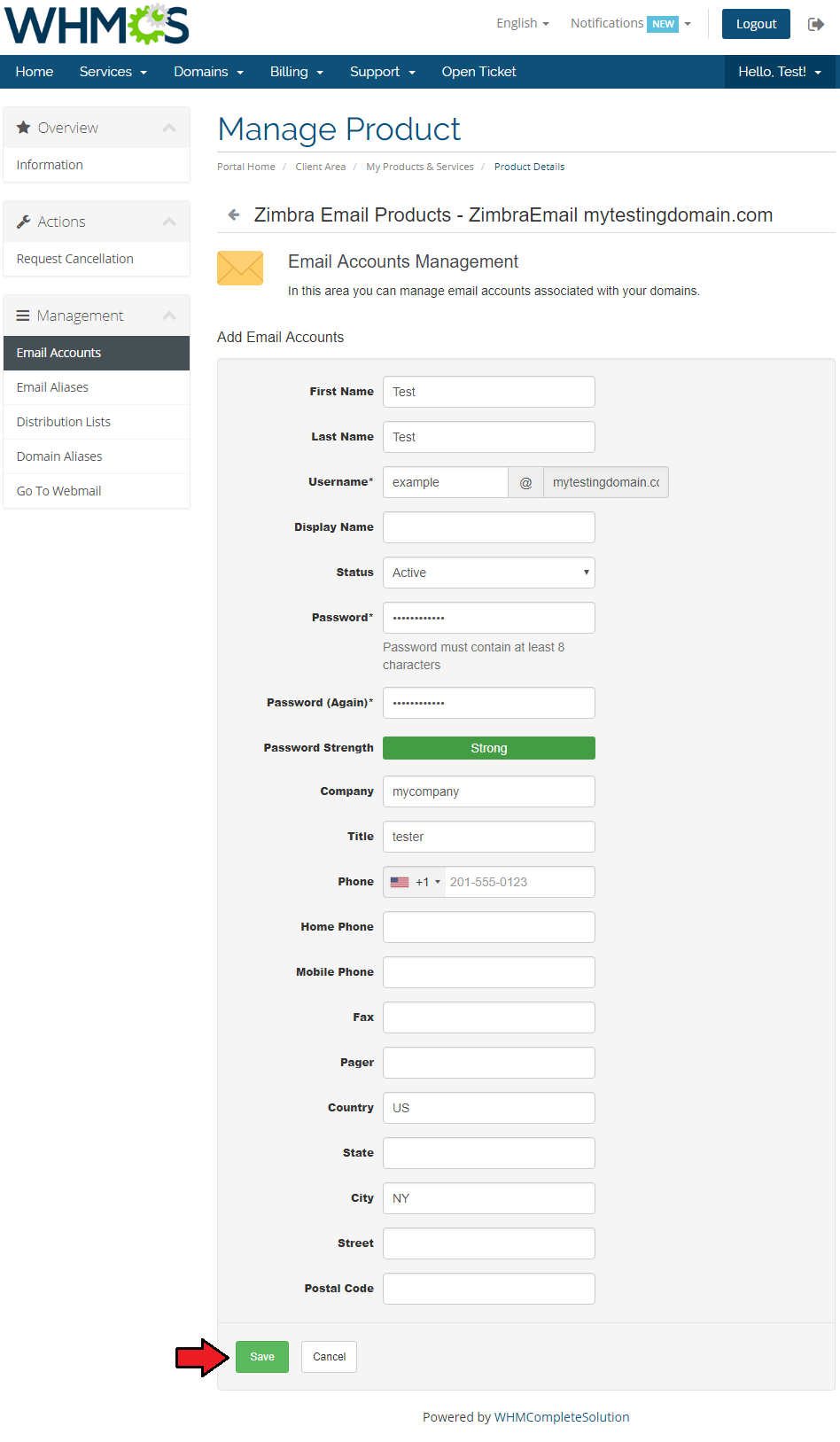Collapse the Management panel chevron

coord(169,316)
